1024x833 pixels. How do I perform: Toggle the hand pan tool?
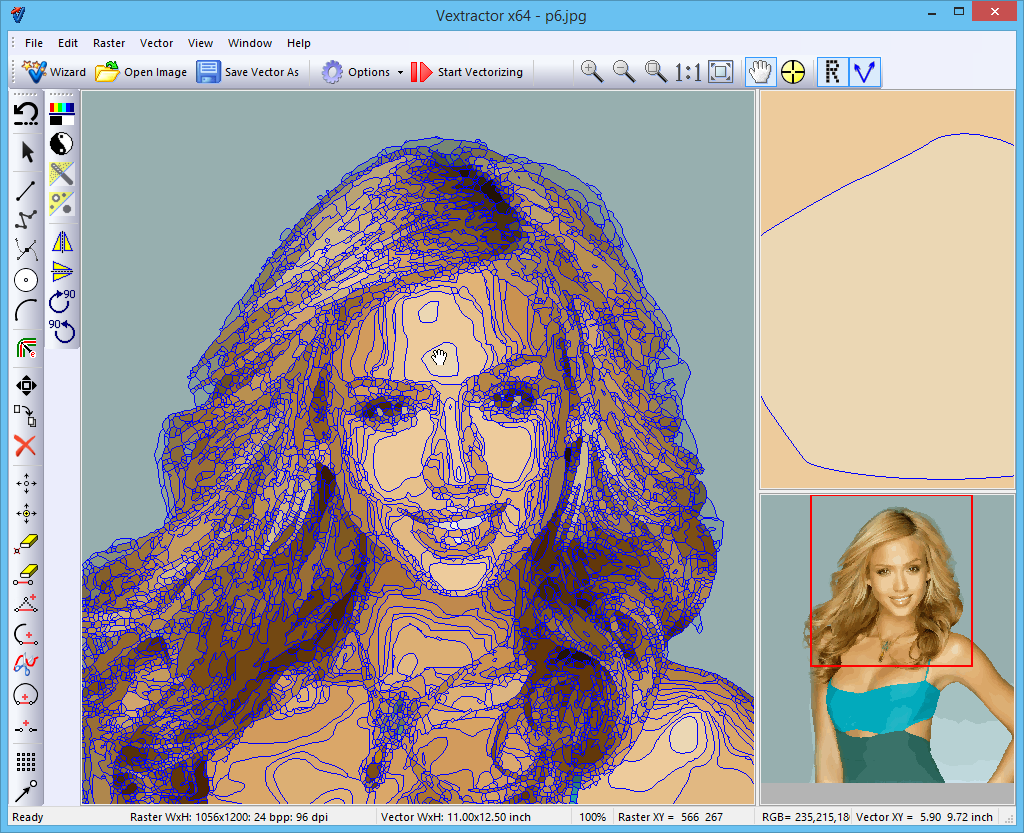(x=760, y=72)
